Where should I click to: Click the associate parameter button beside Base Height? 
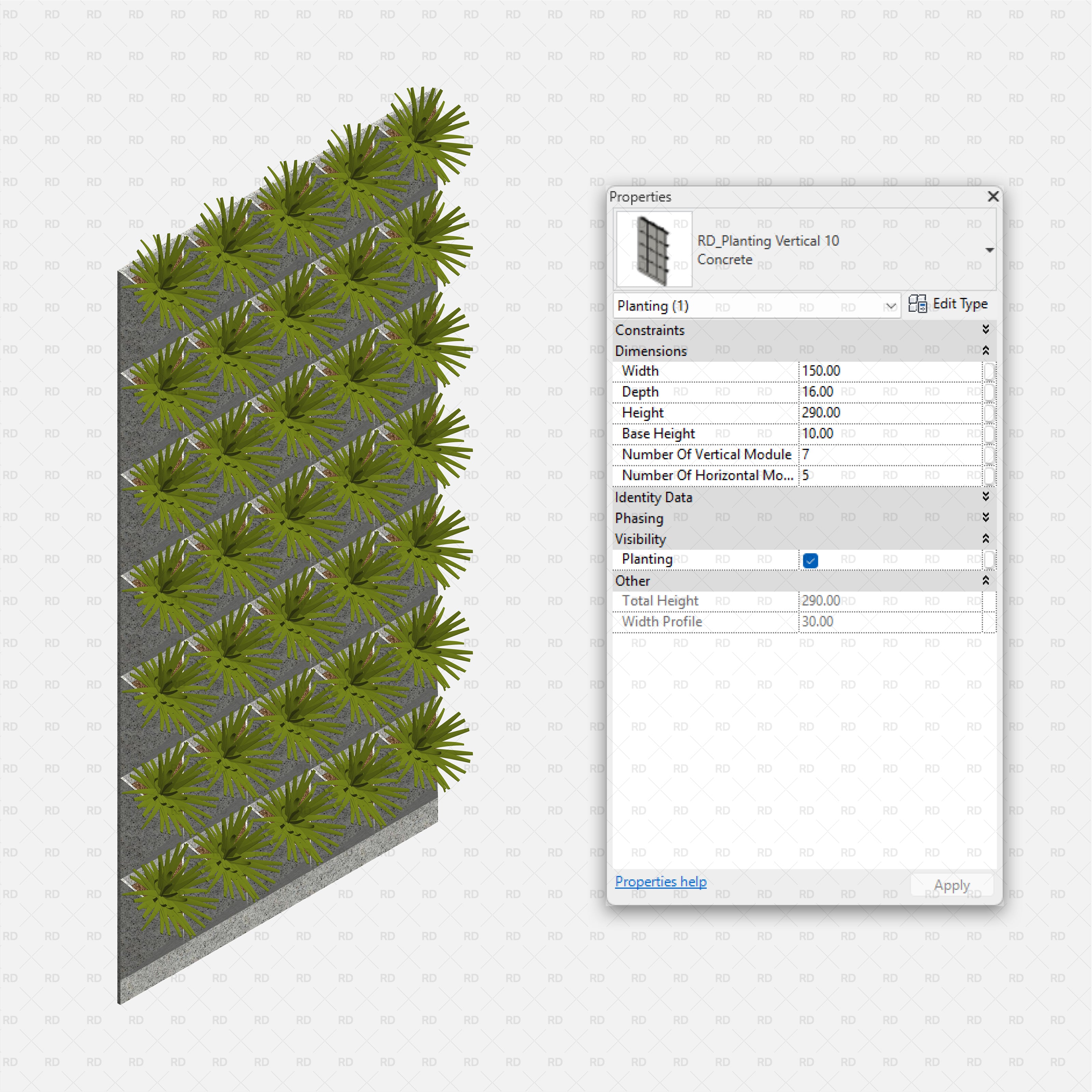click(990, 433)
